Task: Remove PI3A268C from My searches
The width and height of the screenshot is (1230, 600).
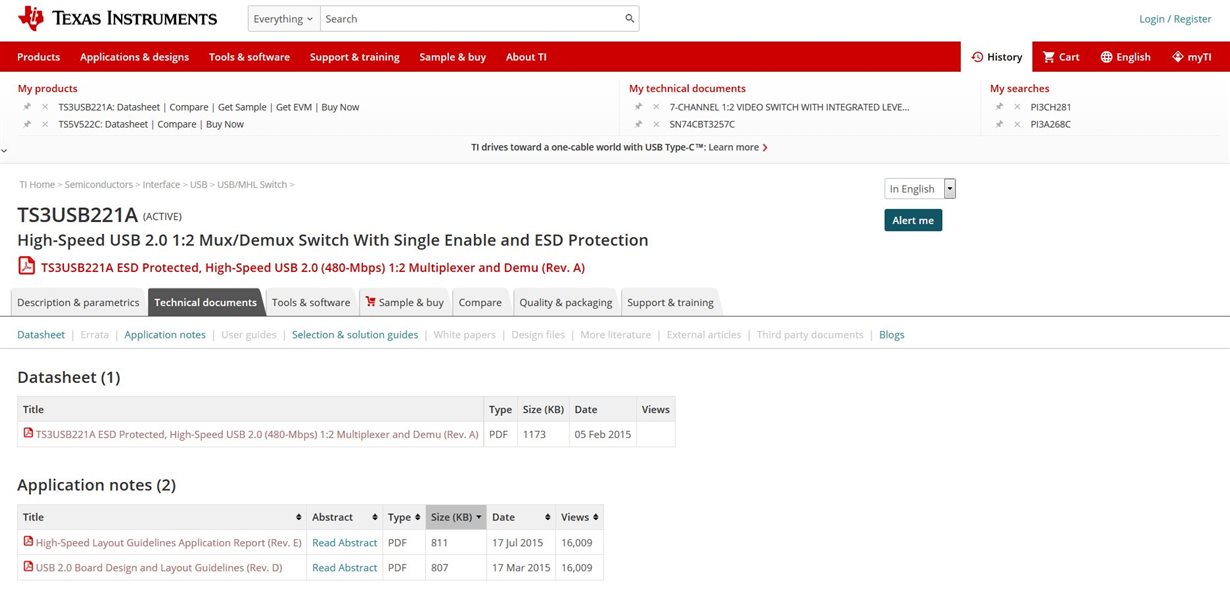Action: tap(1017, 124)
